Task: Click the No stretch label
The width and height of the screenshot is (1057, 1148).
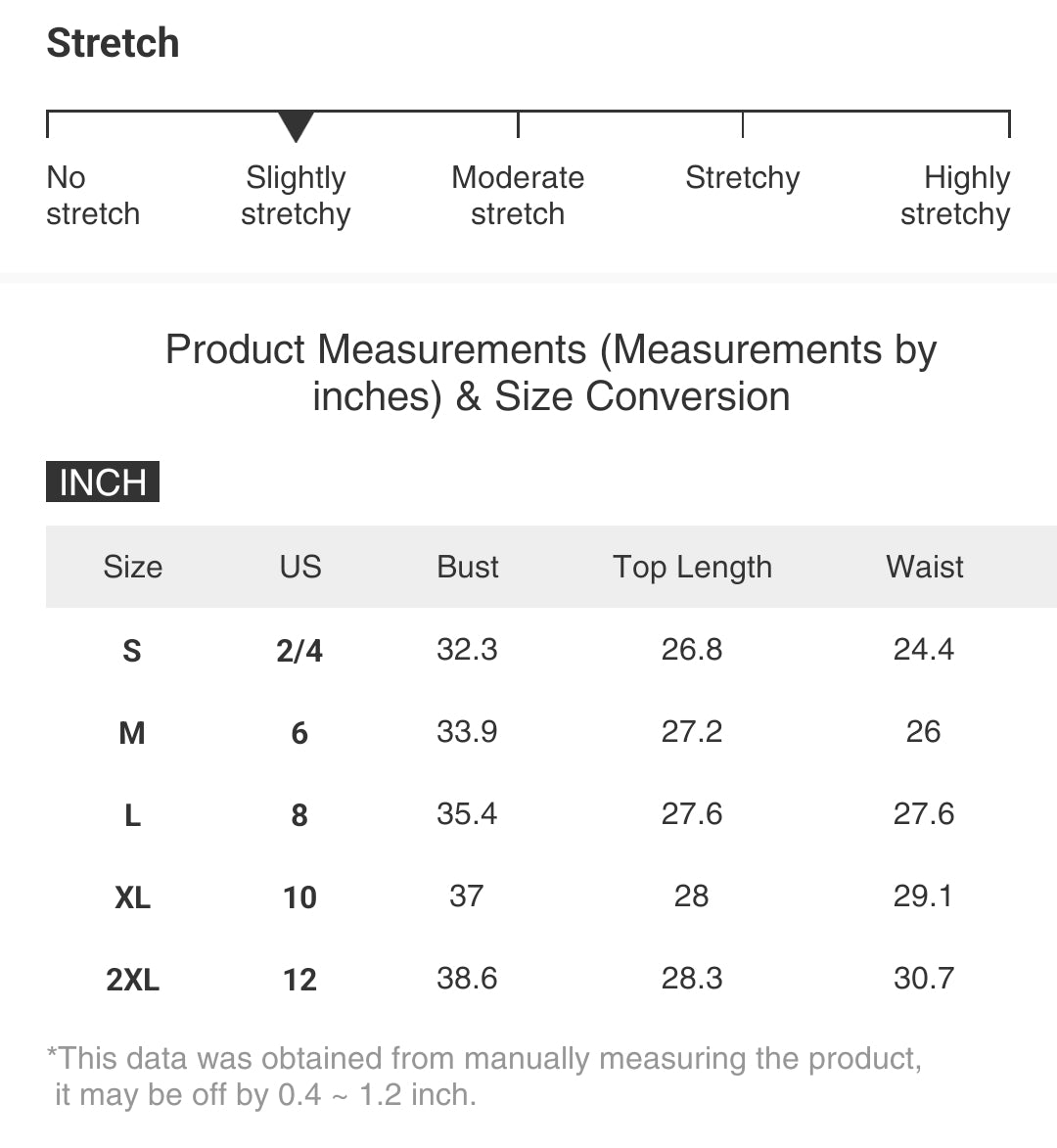Action: (93, 196)
